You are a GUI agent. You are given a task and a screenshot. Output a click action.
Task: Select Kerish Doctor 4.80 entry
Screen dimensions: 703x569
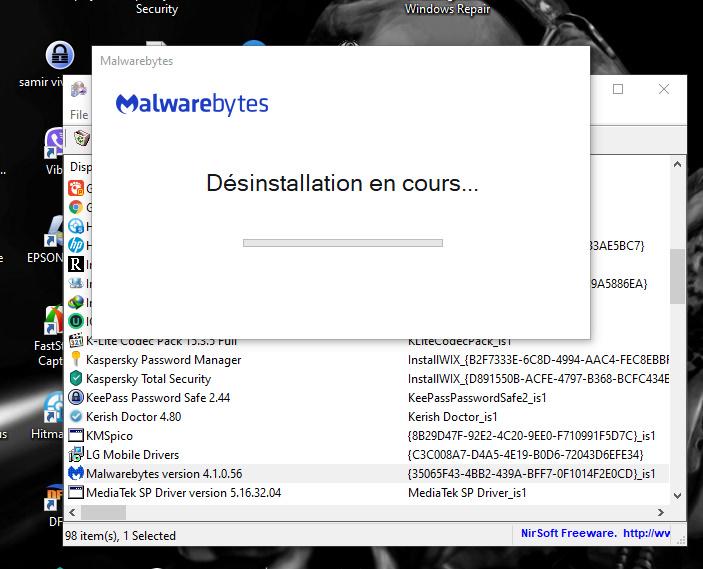click(134, 417)
